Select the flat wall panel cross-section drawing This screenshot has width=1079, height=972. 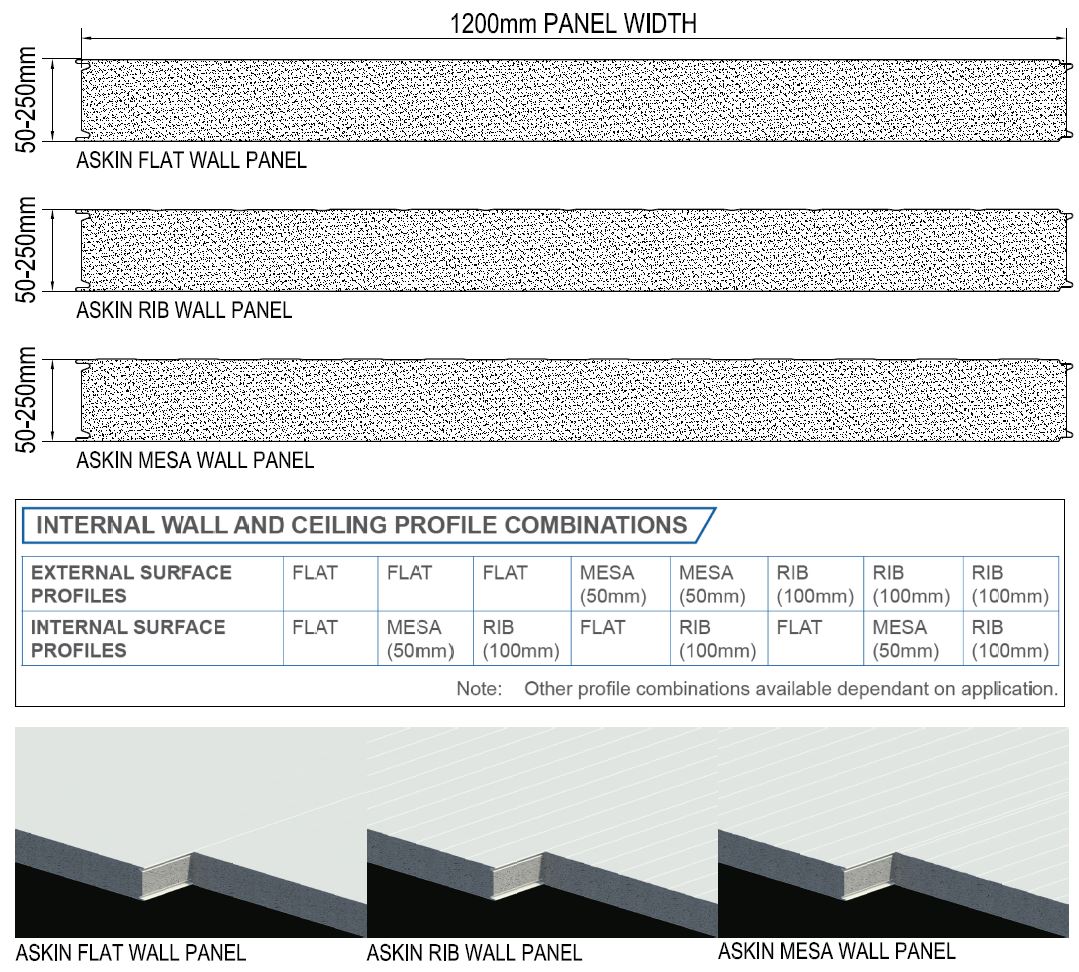click(574, 100)
